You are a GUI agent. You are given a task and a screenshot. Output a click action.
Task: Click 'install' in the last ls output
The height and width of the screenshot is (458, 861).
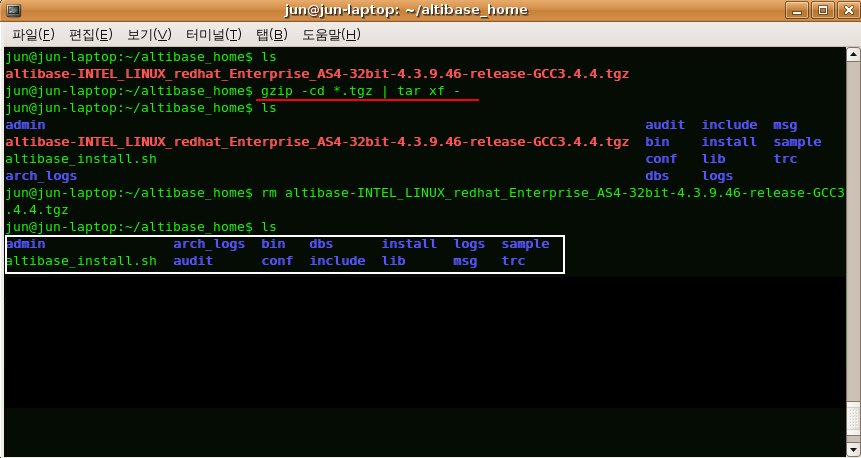pyautogui.click(x=409, y=244)
